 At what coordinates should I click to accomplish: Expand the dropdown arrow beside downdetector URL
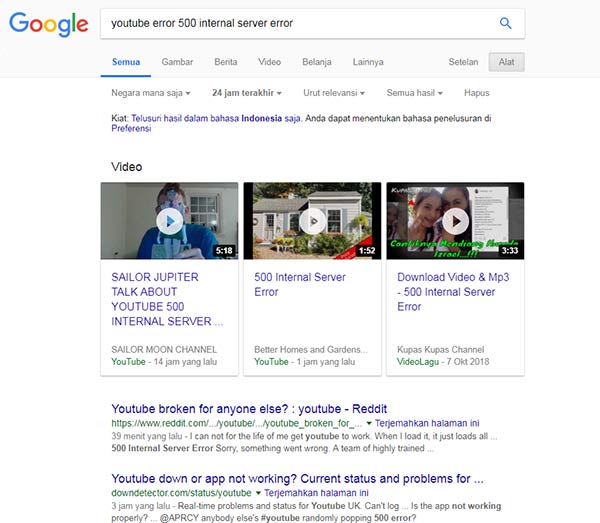point(258,493)
